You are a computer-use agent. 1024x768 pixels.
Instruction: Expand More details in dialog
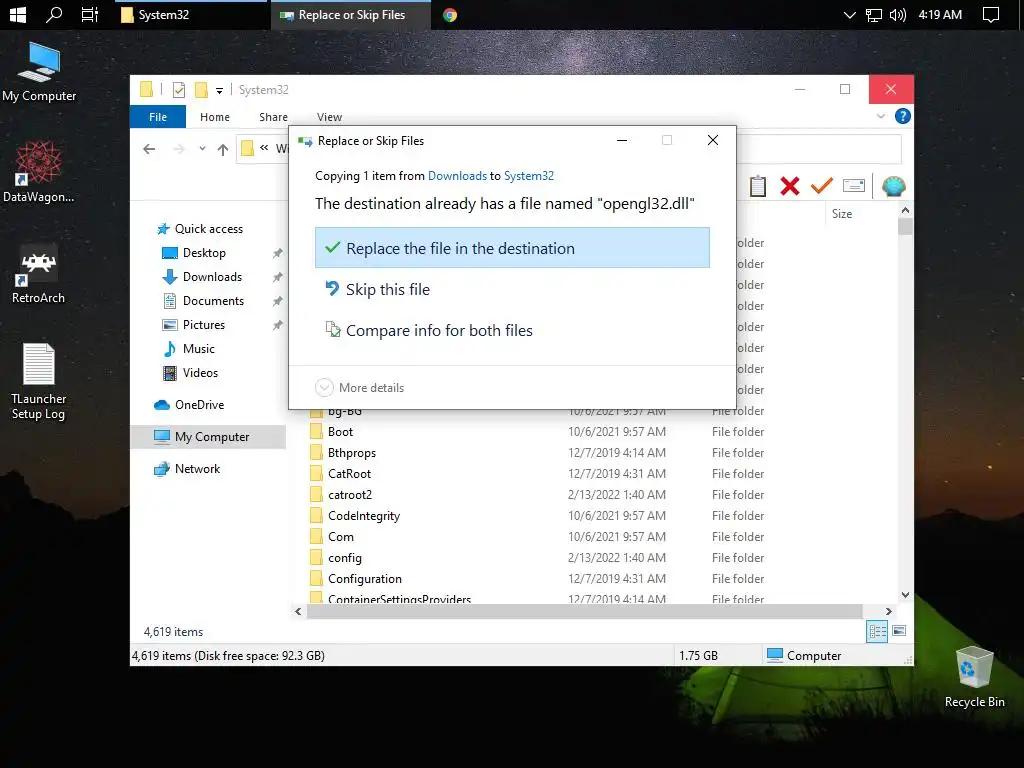coord(360,387)
